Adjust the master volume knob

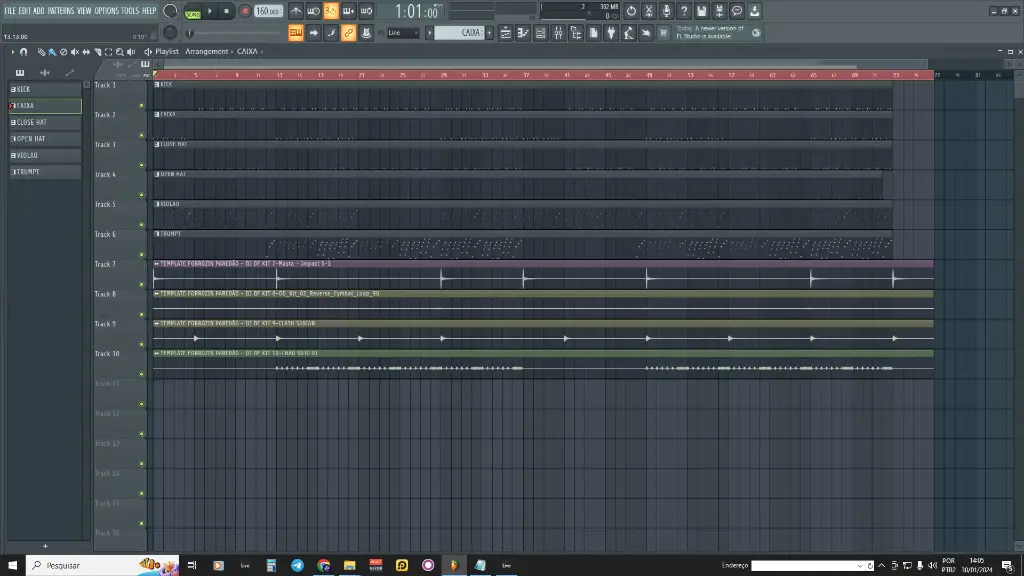click(x=170, y=10)
